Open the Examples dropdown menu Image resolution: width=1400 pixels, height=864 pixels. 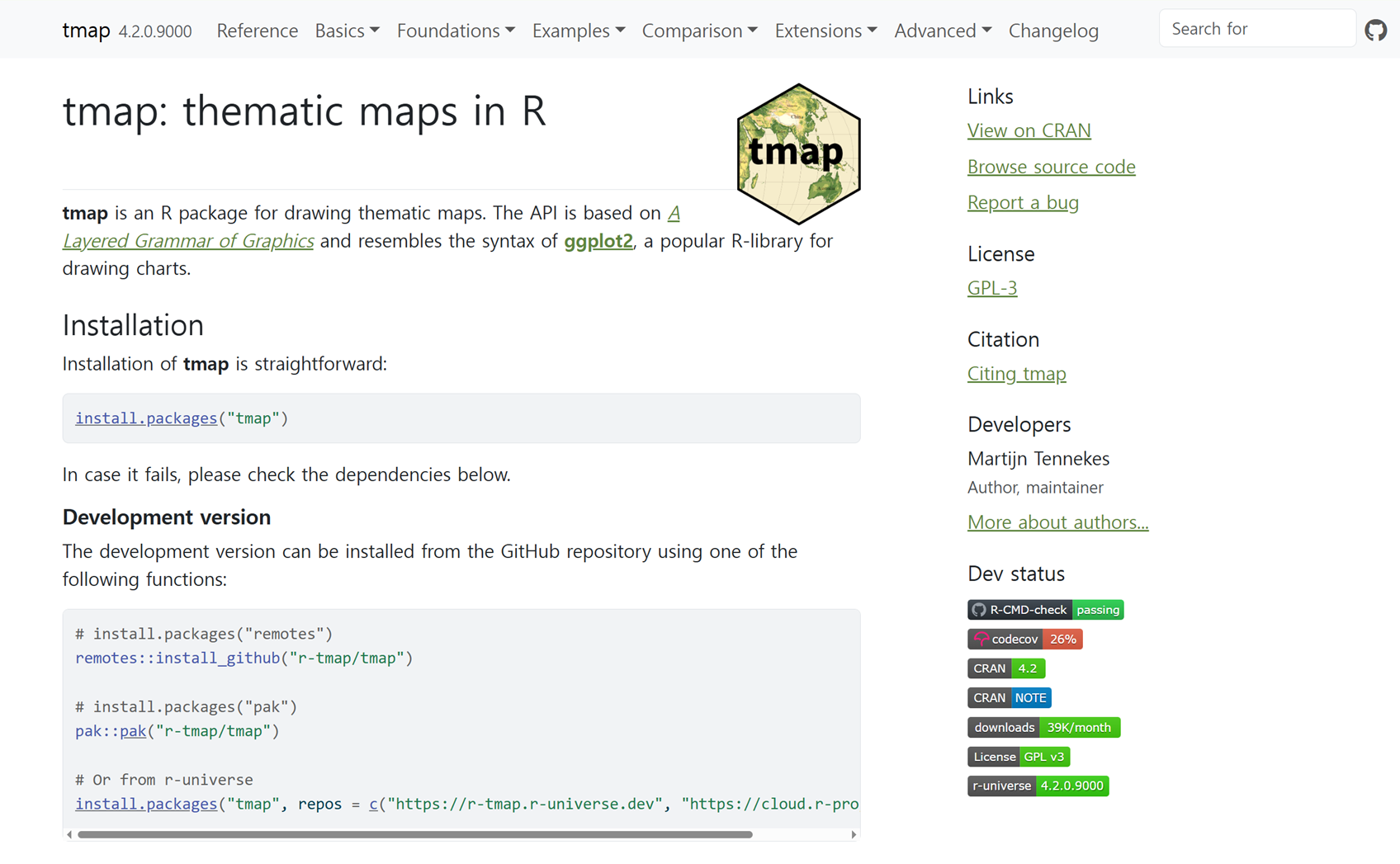click(578, 31)
